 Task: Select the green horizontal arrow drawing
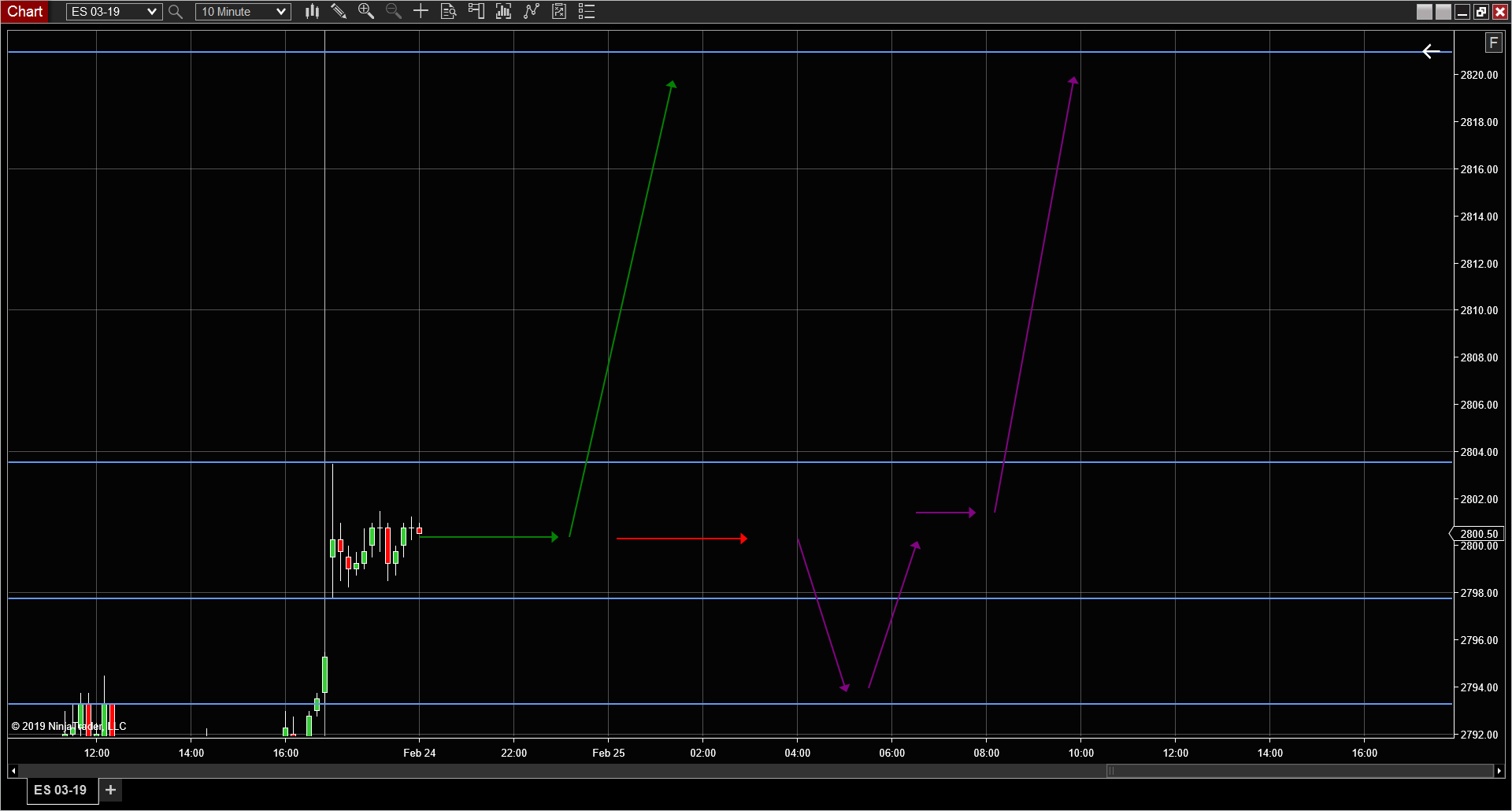tap(488, 537)
